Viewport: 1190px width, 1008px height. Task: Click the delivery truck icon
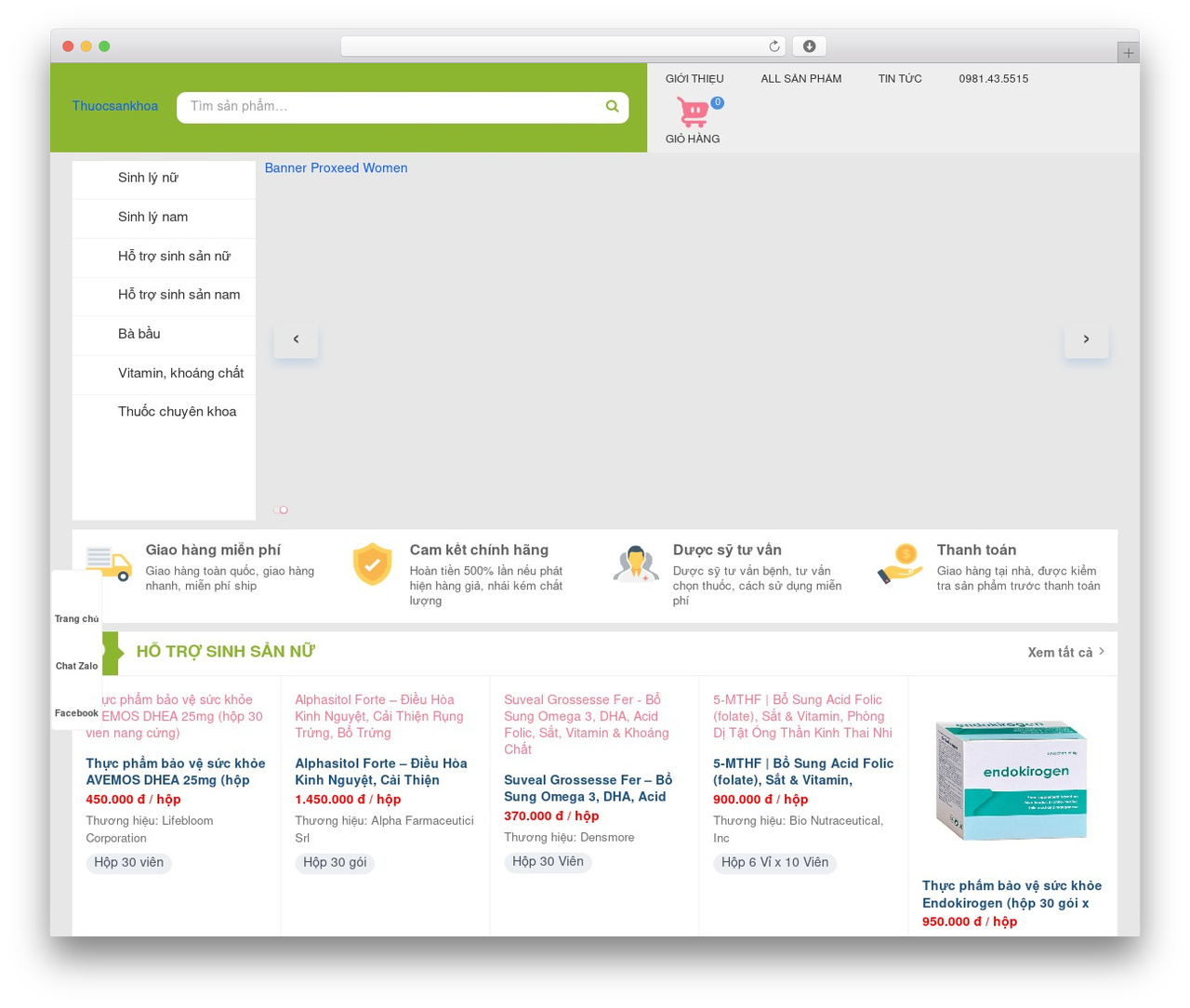coord(109,564)
